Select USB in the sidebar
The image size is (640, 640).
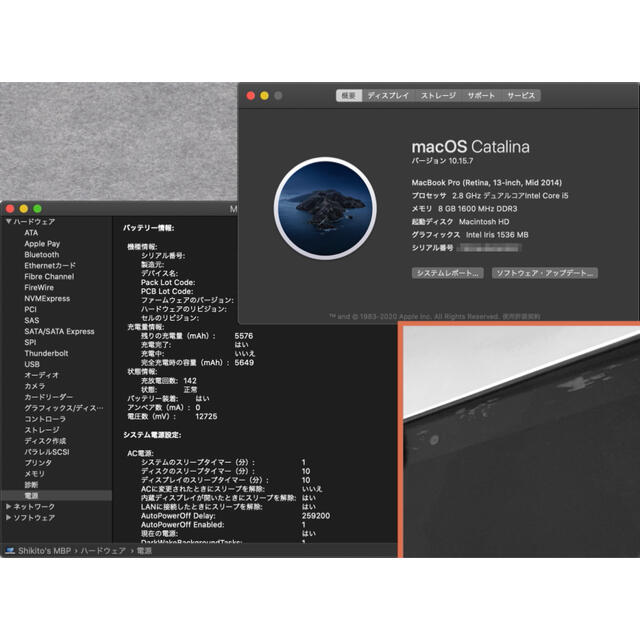[x=32, y=364]
